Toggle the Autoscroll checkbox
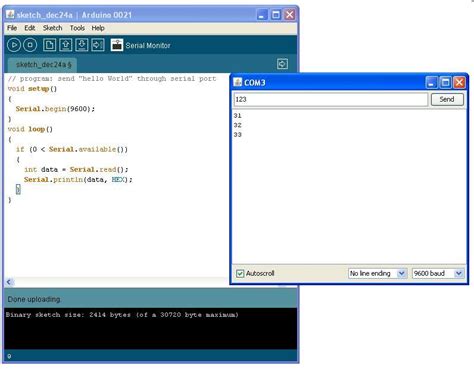474x369 pixels. [x=240, y=273]
